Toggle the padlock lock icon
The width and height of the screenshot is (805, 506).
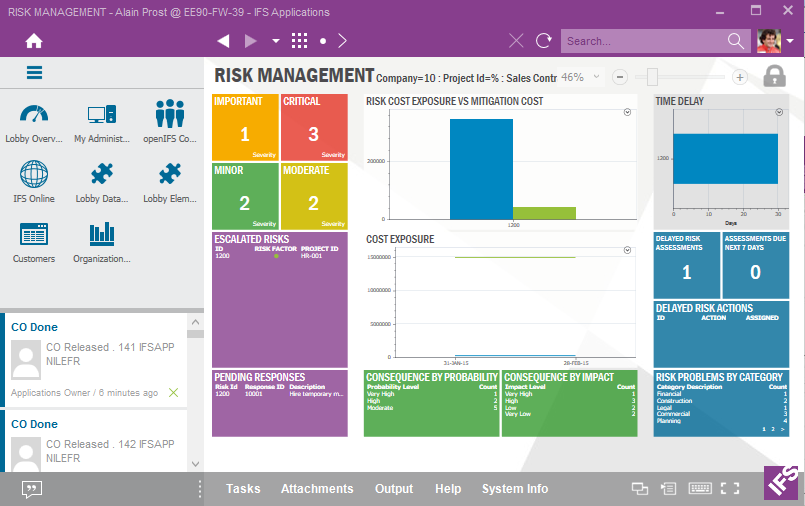(x=774, y=77)
